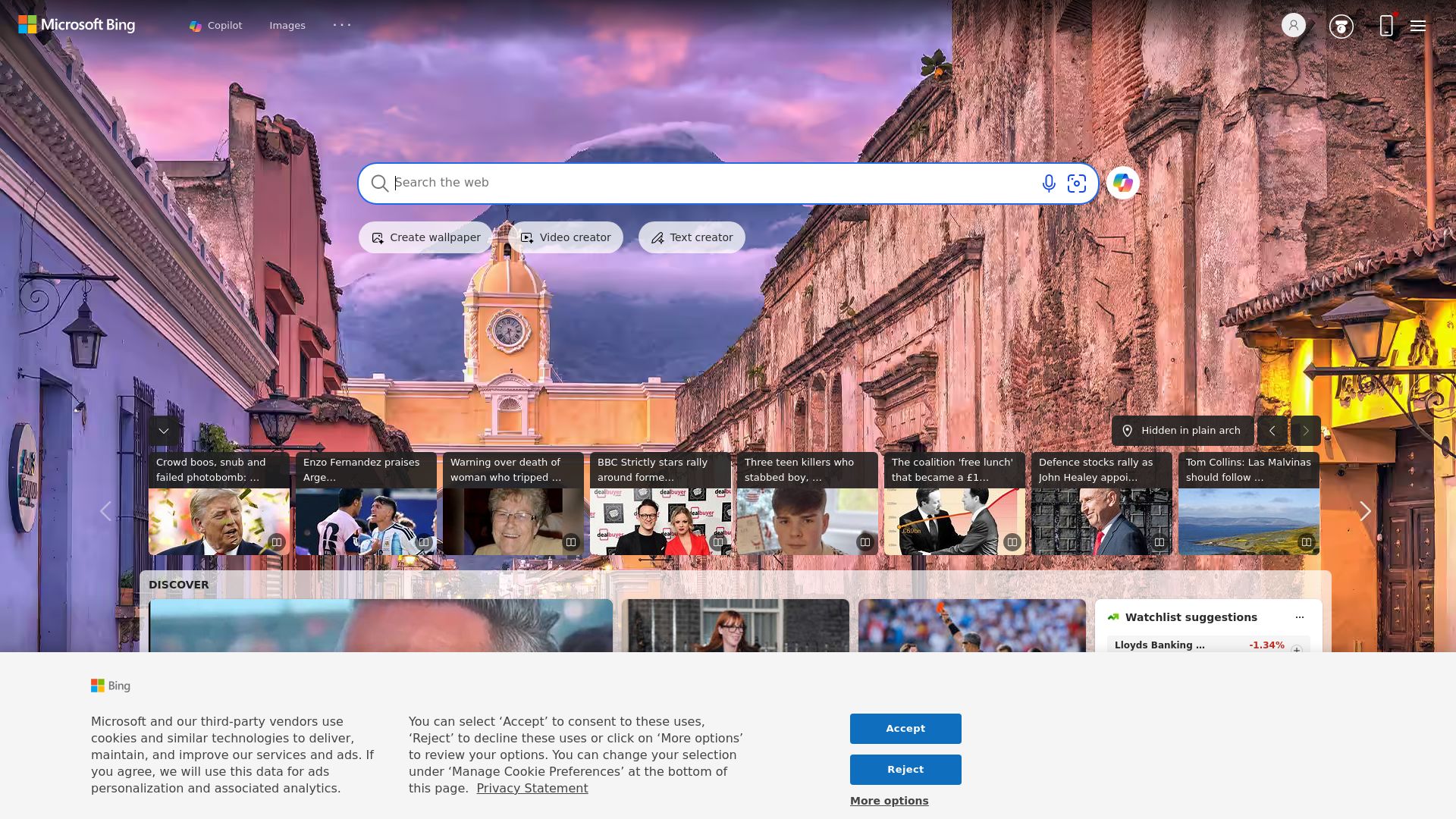Open the Privacy Statement link
Screen dimensions: 1456x819
pos(532,789)
